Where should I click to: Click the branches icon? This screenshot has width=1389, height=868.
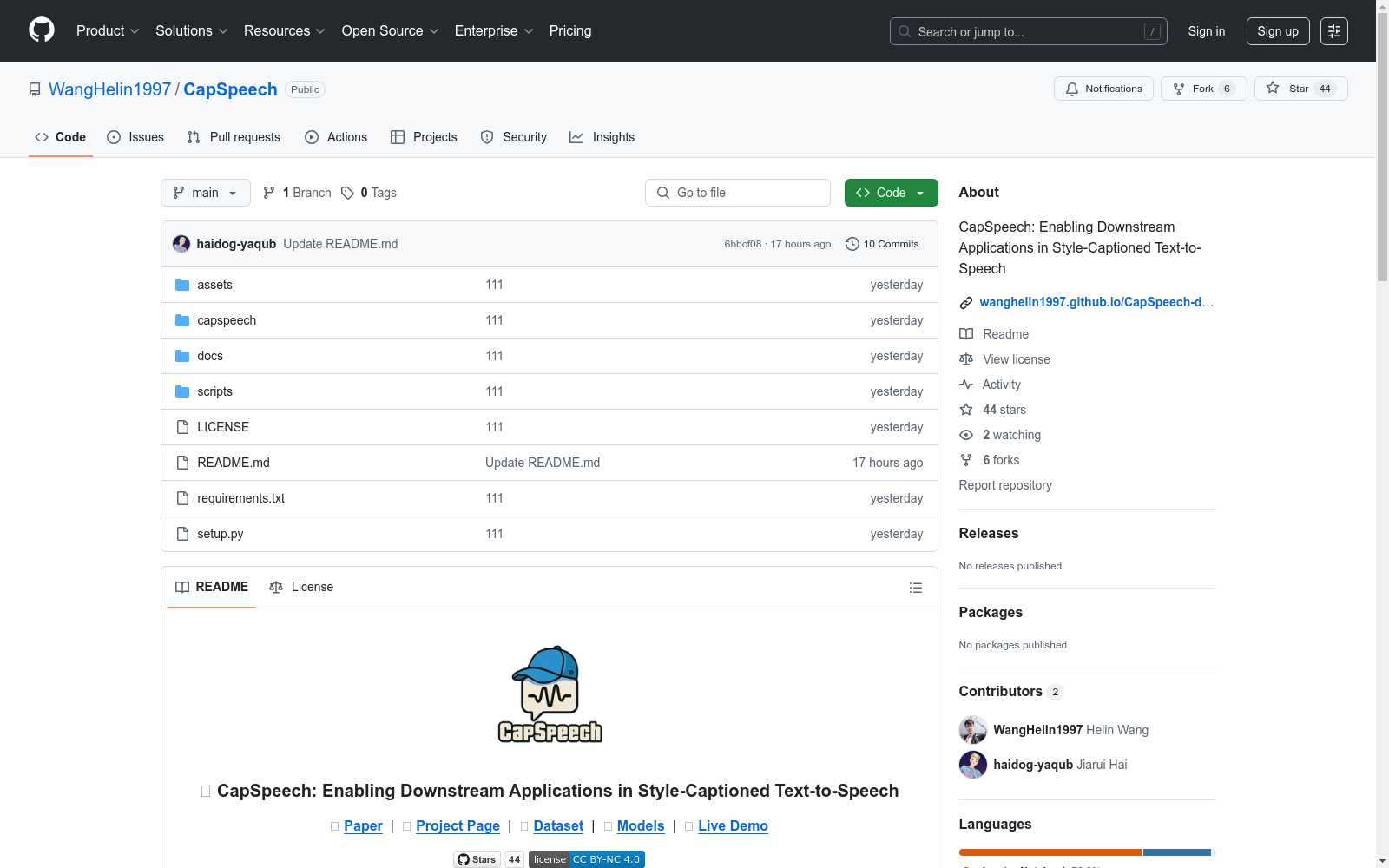click(x=269, y=193)
